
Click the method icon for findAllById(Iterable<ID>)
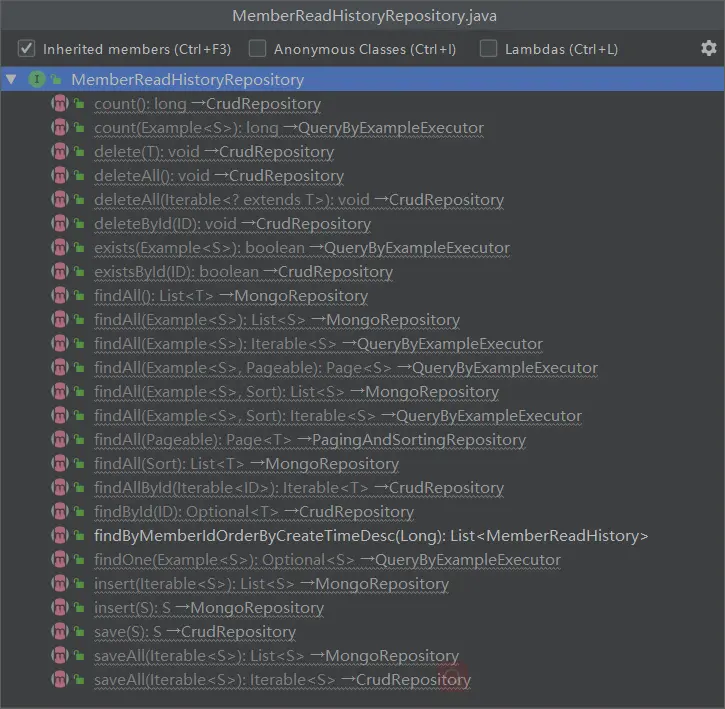[60, 487]
